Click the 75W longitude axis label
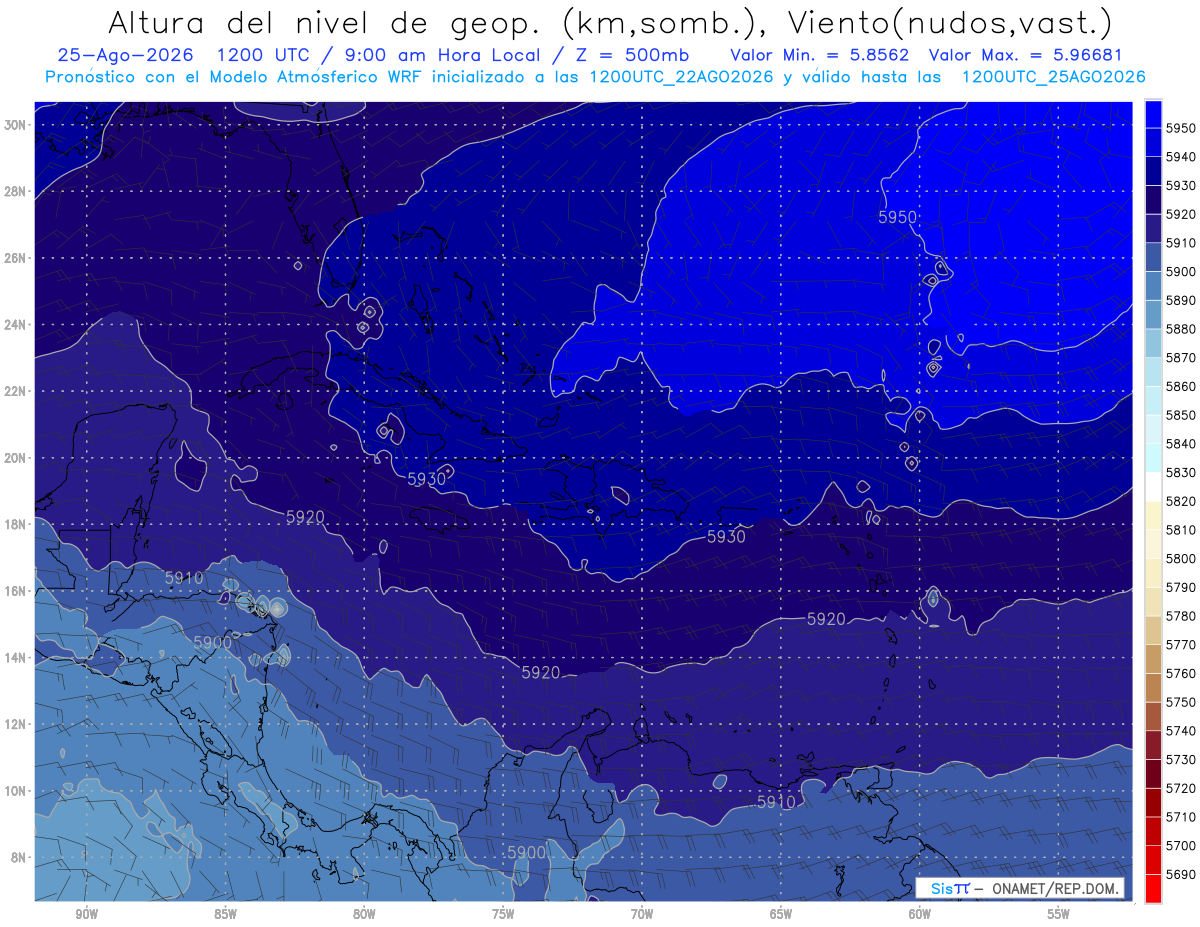The image size is (1200, 927). coord(503,914)
